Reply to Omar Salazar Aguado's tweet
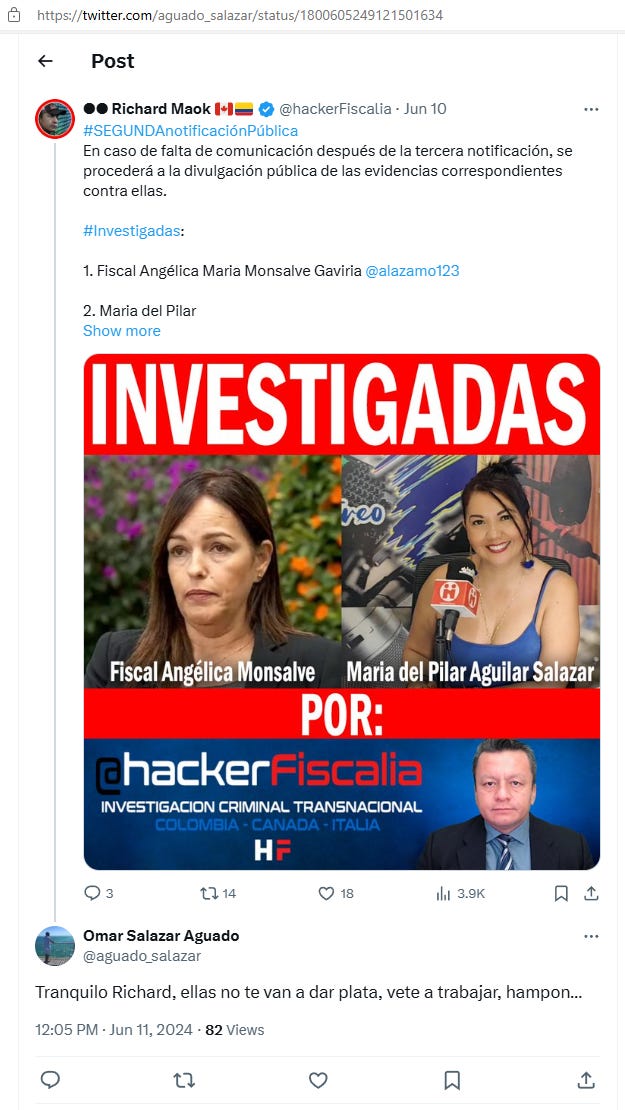The width and height of the screenshot is (625, 1110). coord(50,1080)
